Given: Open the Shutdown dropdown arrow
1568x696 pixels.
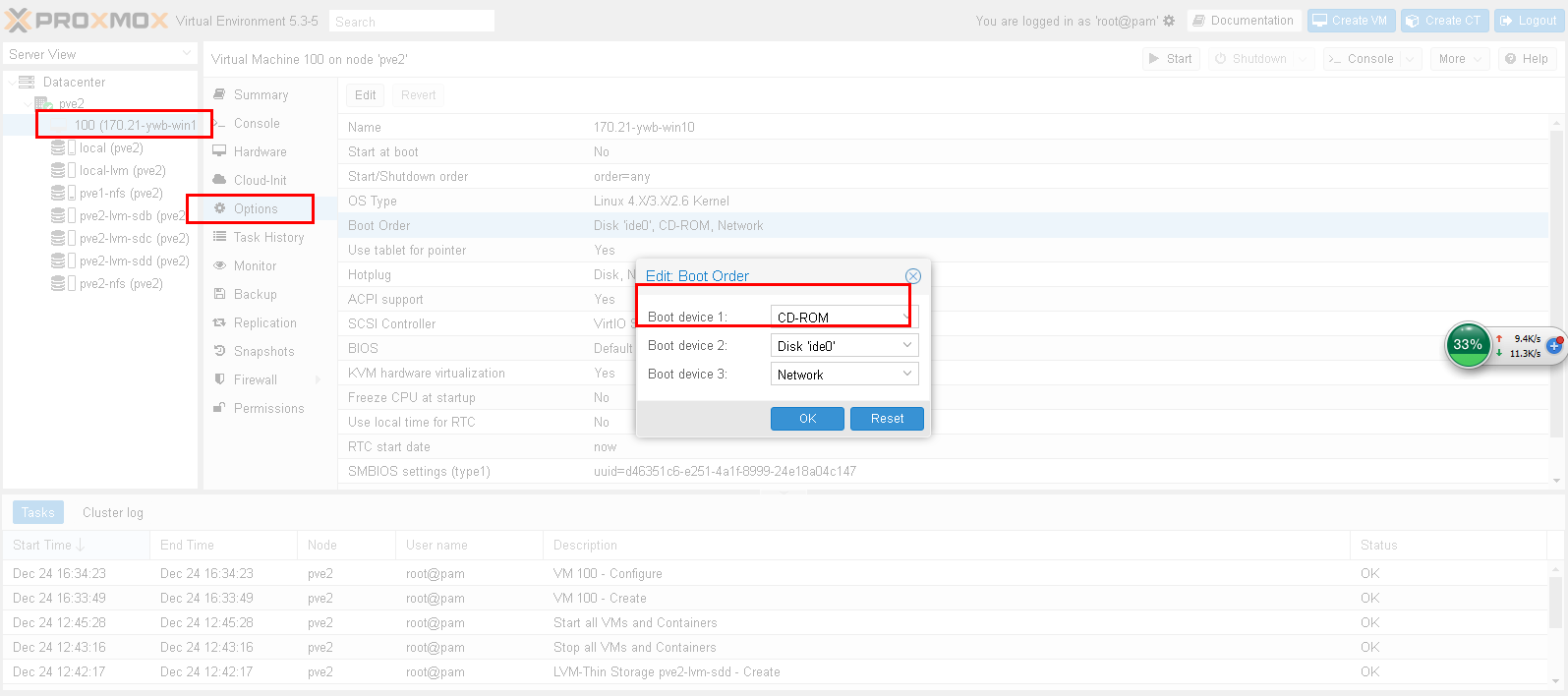Looking at the screenshot, I should (x=1304, y=59).
